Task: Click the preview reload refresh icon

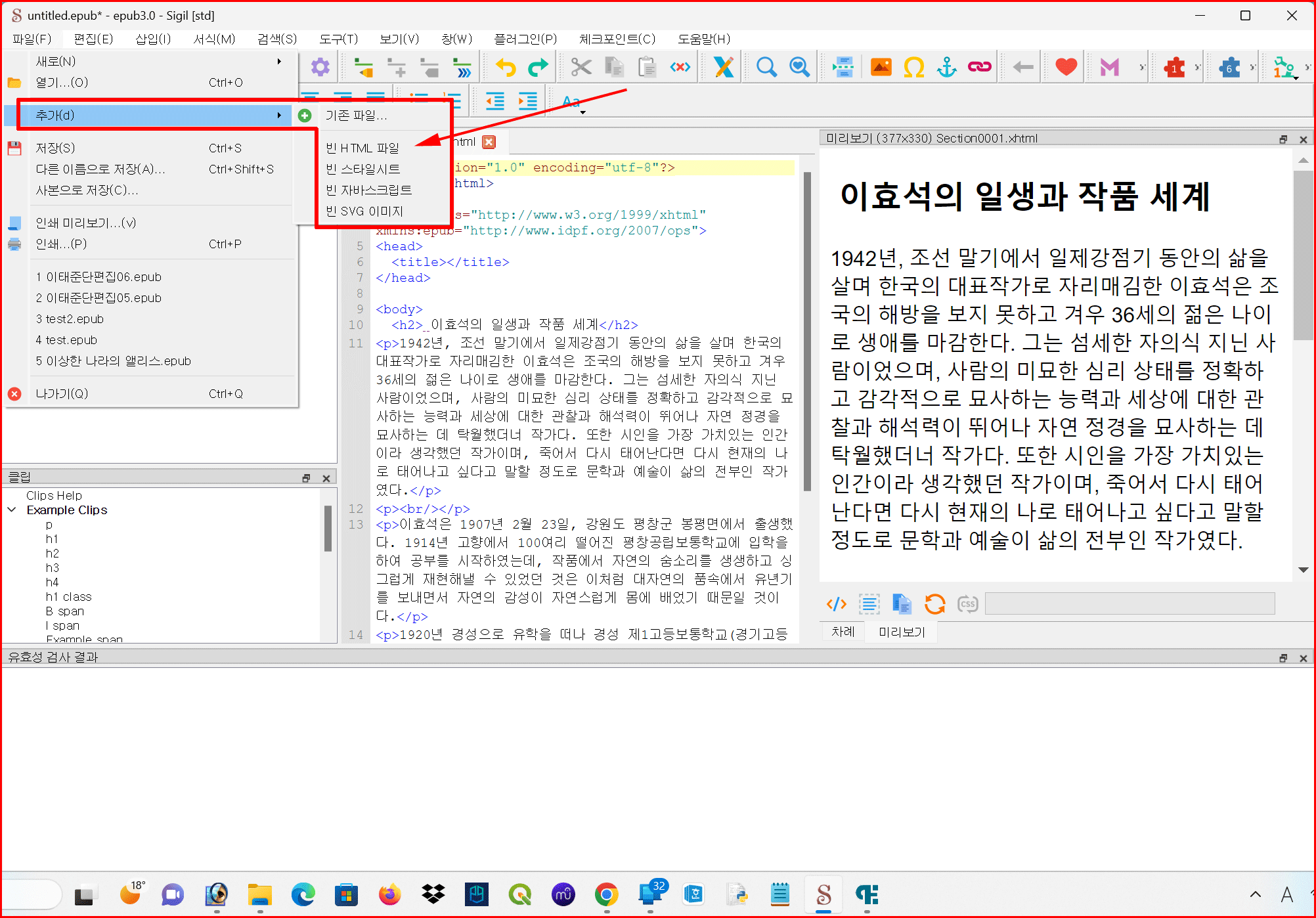Action: (x=934, y=603)
